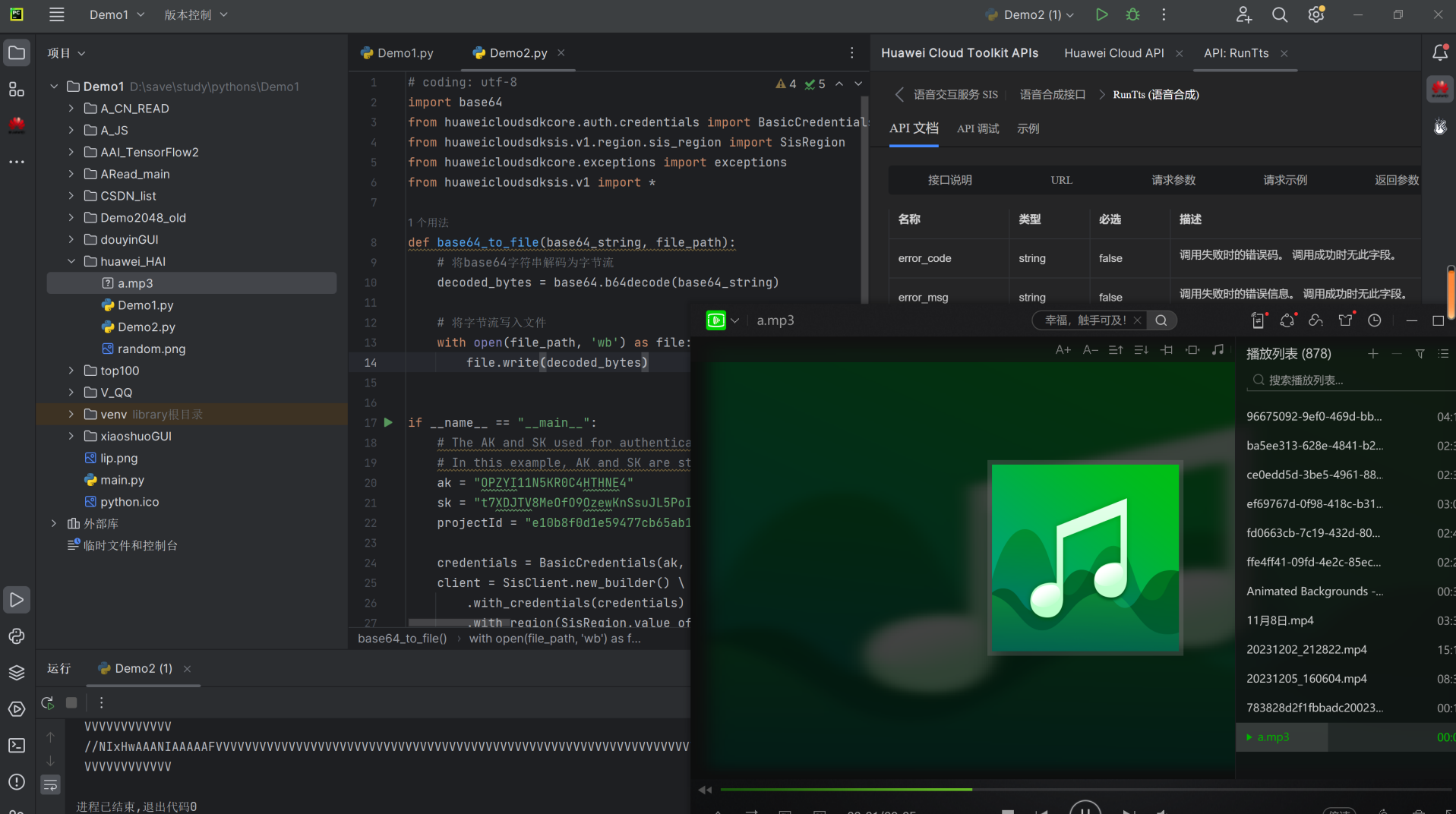Open the Problems tool window icon
The height and width of the screenshot is (814, 1456).
(x=16, y=782)
